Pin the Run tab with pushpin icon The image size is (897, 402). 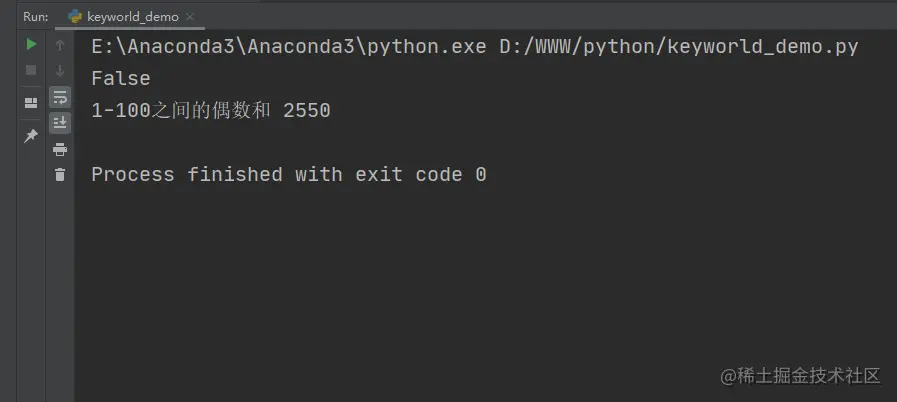[31, 136]
